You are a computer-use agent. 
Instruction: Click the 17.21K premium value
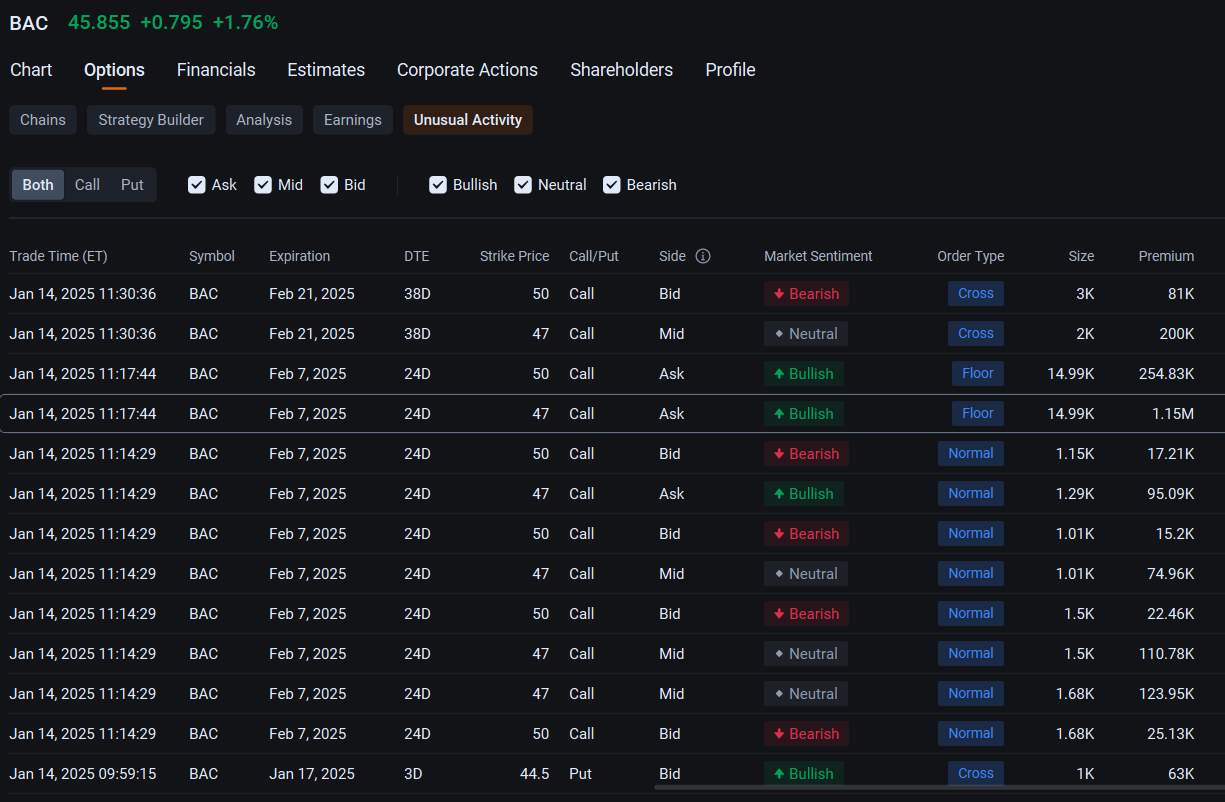pyautogui.click(x=1170, y=454)
